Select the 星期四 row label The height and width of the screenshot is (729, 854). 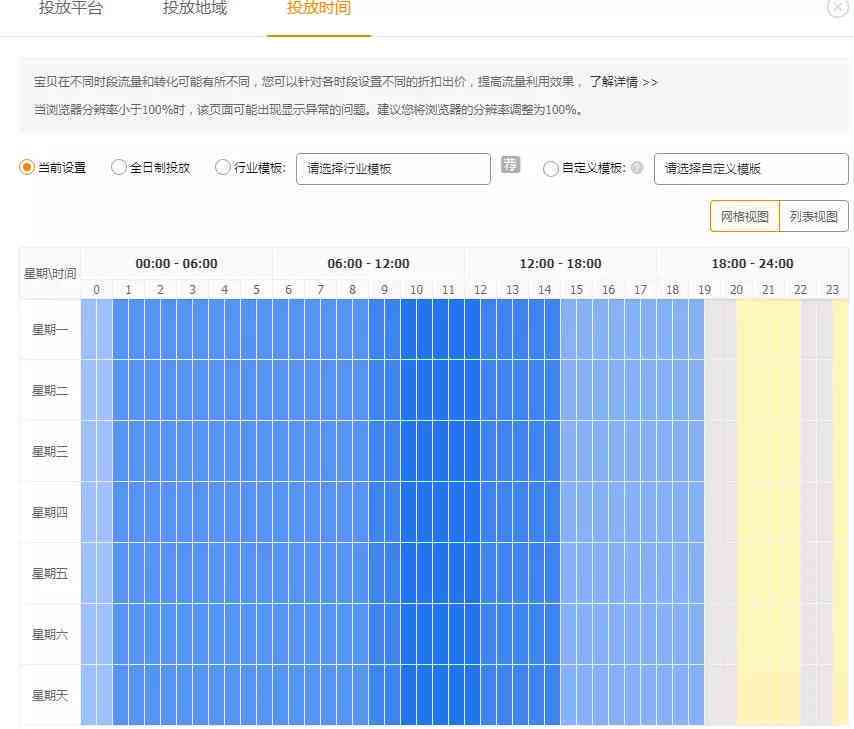50,512
